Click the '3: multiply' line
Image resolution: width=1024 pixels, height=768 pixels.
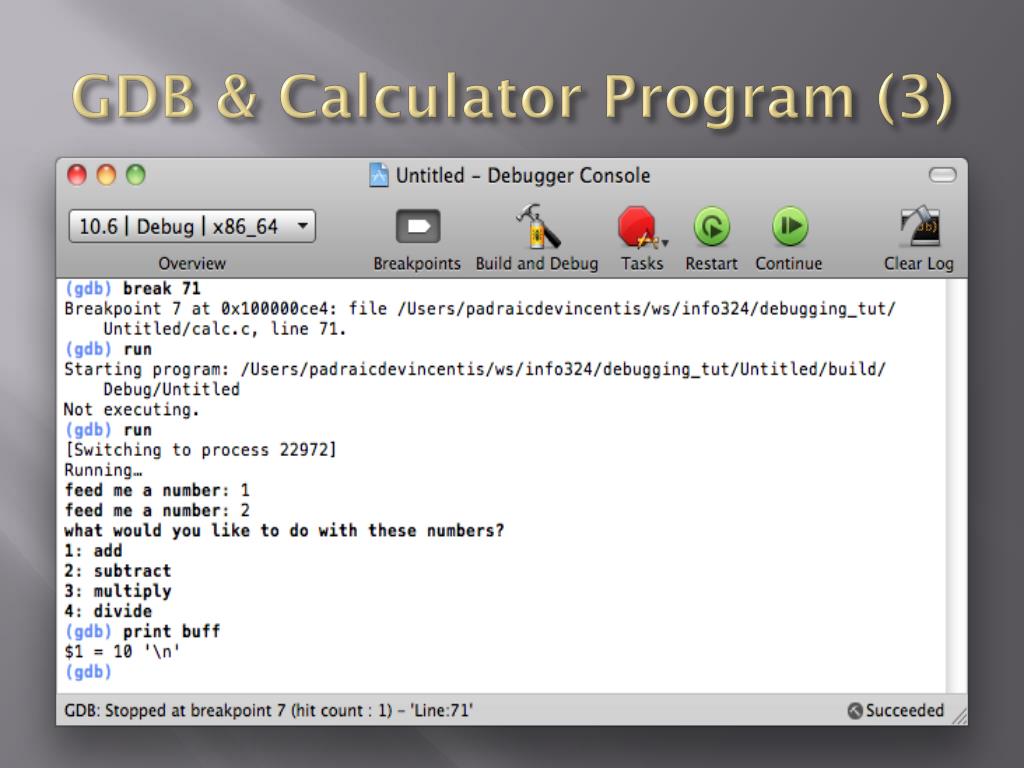118,591
